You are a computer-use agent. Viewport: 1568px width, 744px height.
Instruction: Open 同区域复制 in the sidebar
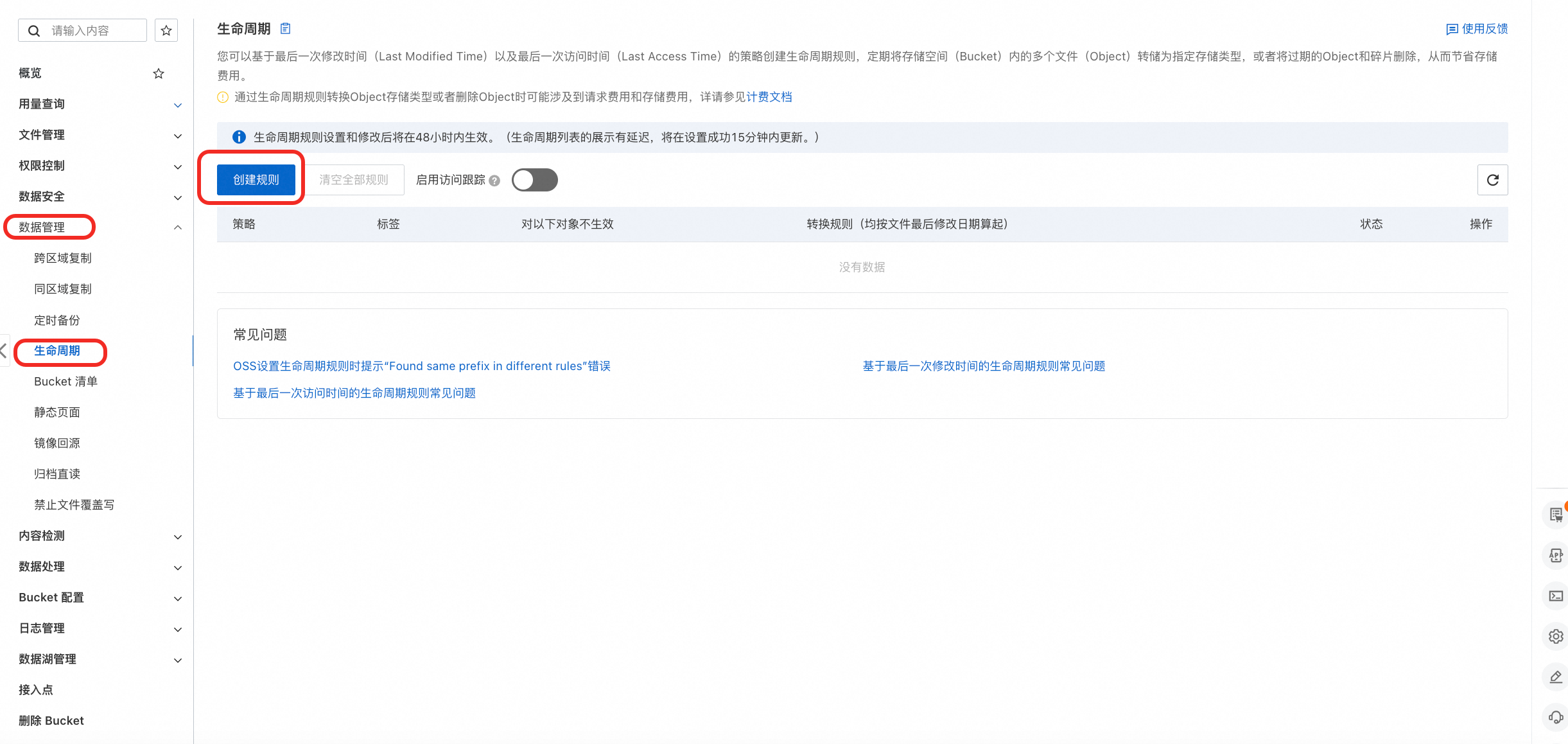pos(63,289)
